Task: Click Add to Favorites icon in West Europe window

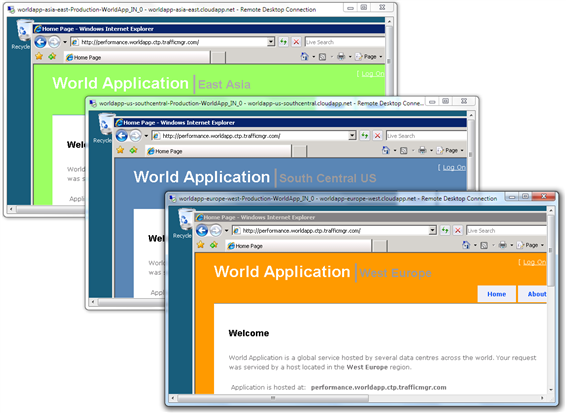Action: coord(214,245)
